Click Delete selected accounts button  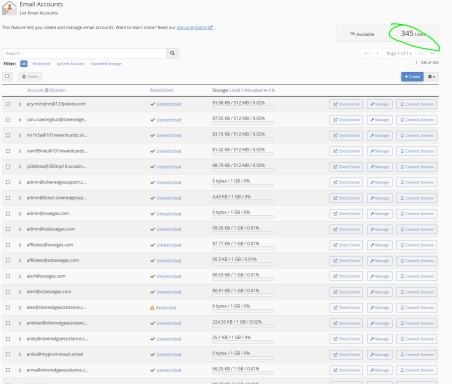30,77
